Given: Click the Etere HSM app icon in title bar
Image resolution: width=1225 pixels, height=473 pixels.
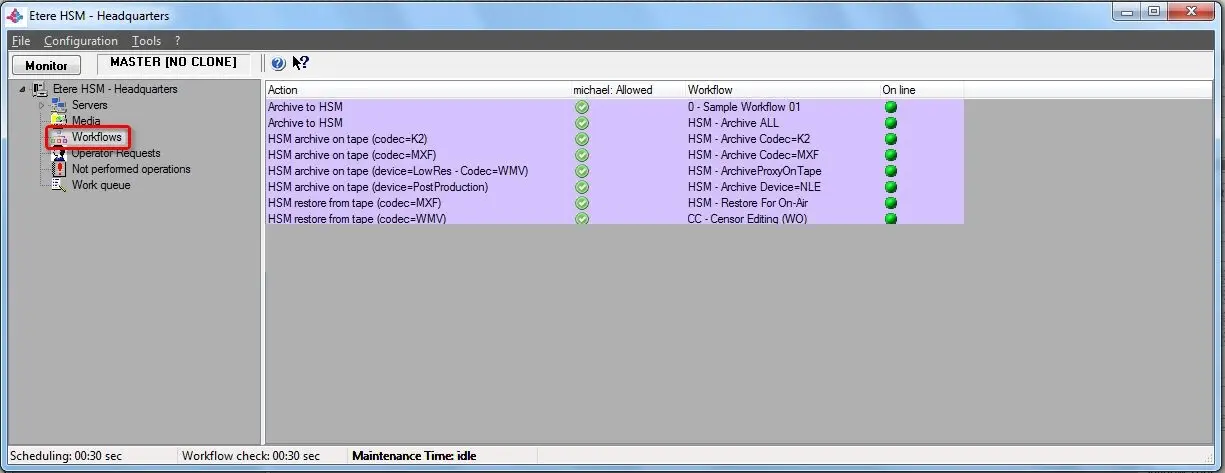Looking at the screenshot, I should [15, 15].
